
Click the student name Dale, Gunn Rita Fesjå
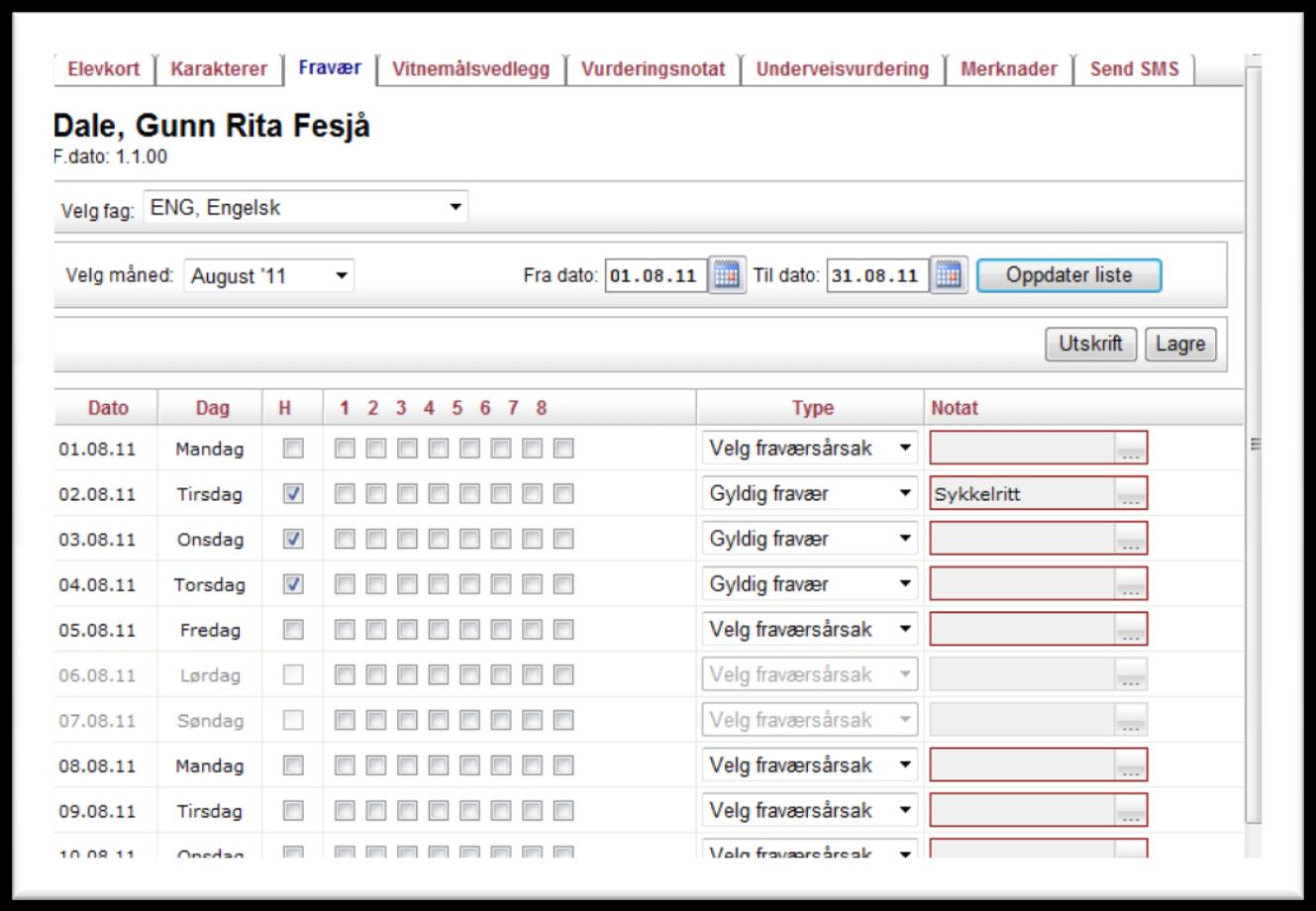[x=210, y=127]
